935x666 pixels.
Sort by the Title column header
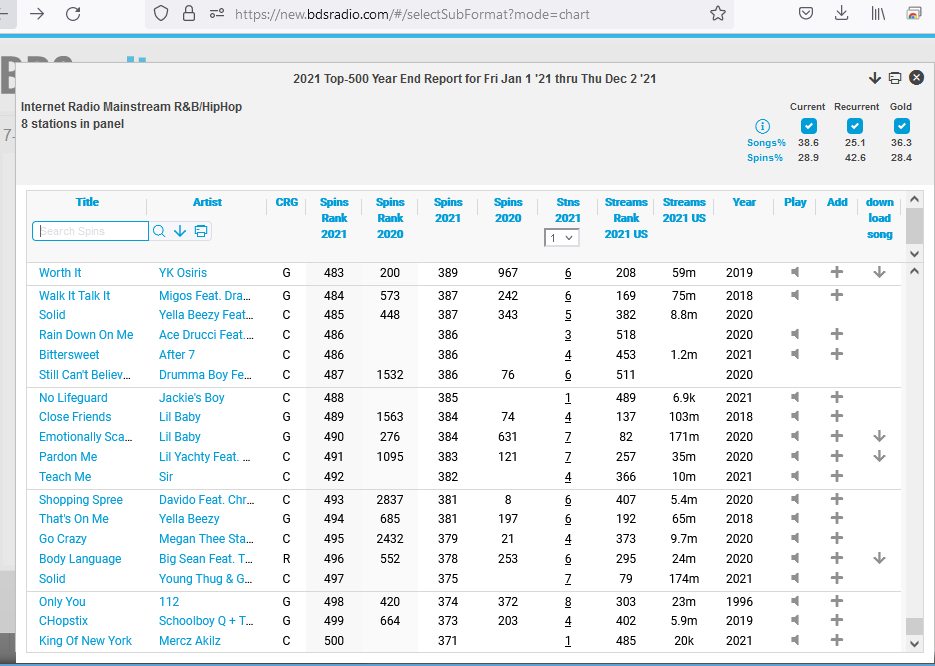[87, 202]
